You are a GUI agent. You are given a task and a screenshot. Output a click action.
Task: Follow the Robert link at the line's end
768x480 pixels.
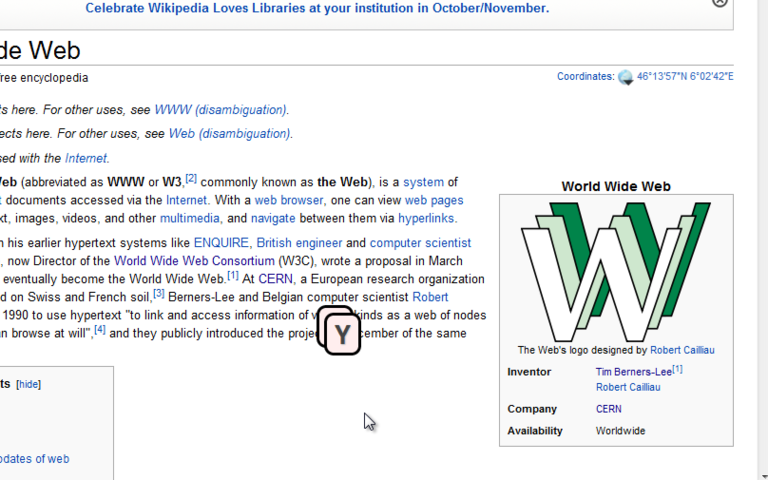[430, 297]
